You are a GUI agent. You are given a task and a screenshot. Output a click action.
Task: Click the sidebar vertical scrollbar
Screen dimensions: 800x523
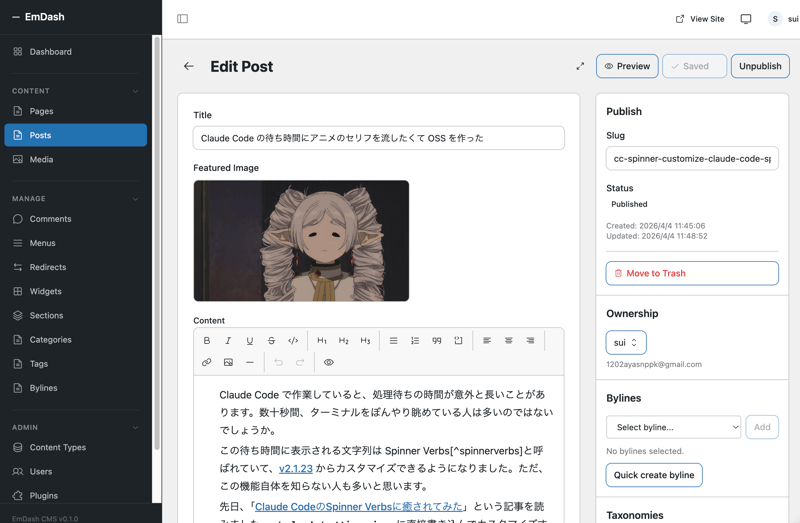(x=157, y=242)
